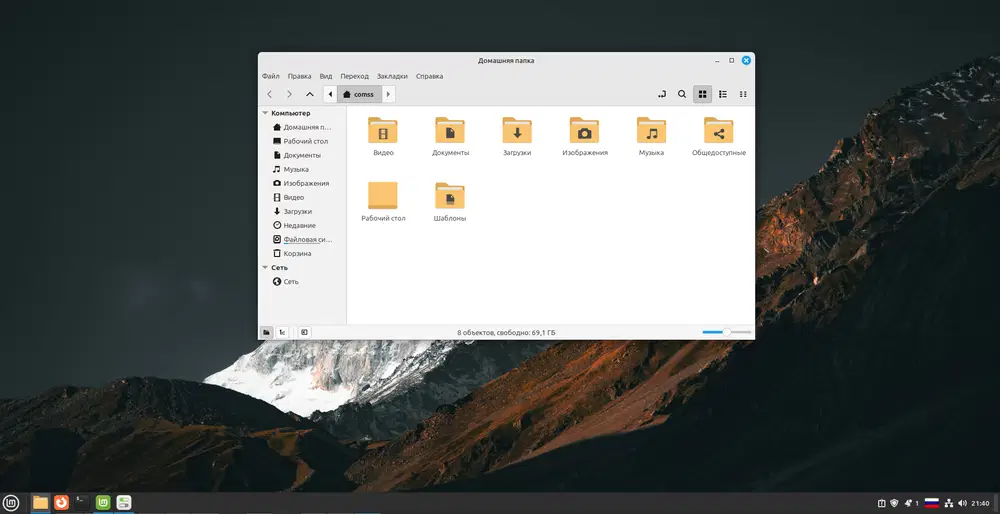Open the settings toggles app in taskbar
The height and width of the screenshot is (514, 1000).
[x=124, y=503]
